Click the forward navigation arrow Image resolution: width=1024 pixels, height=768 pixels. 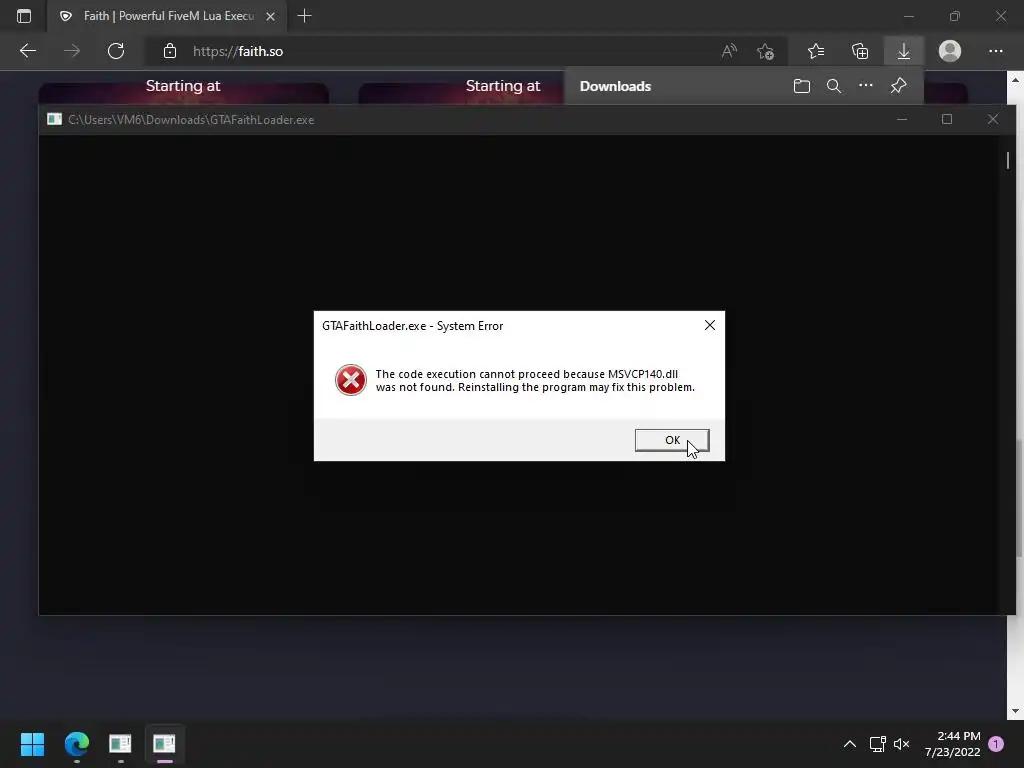pyautogui.click(x=72, y=51)
